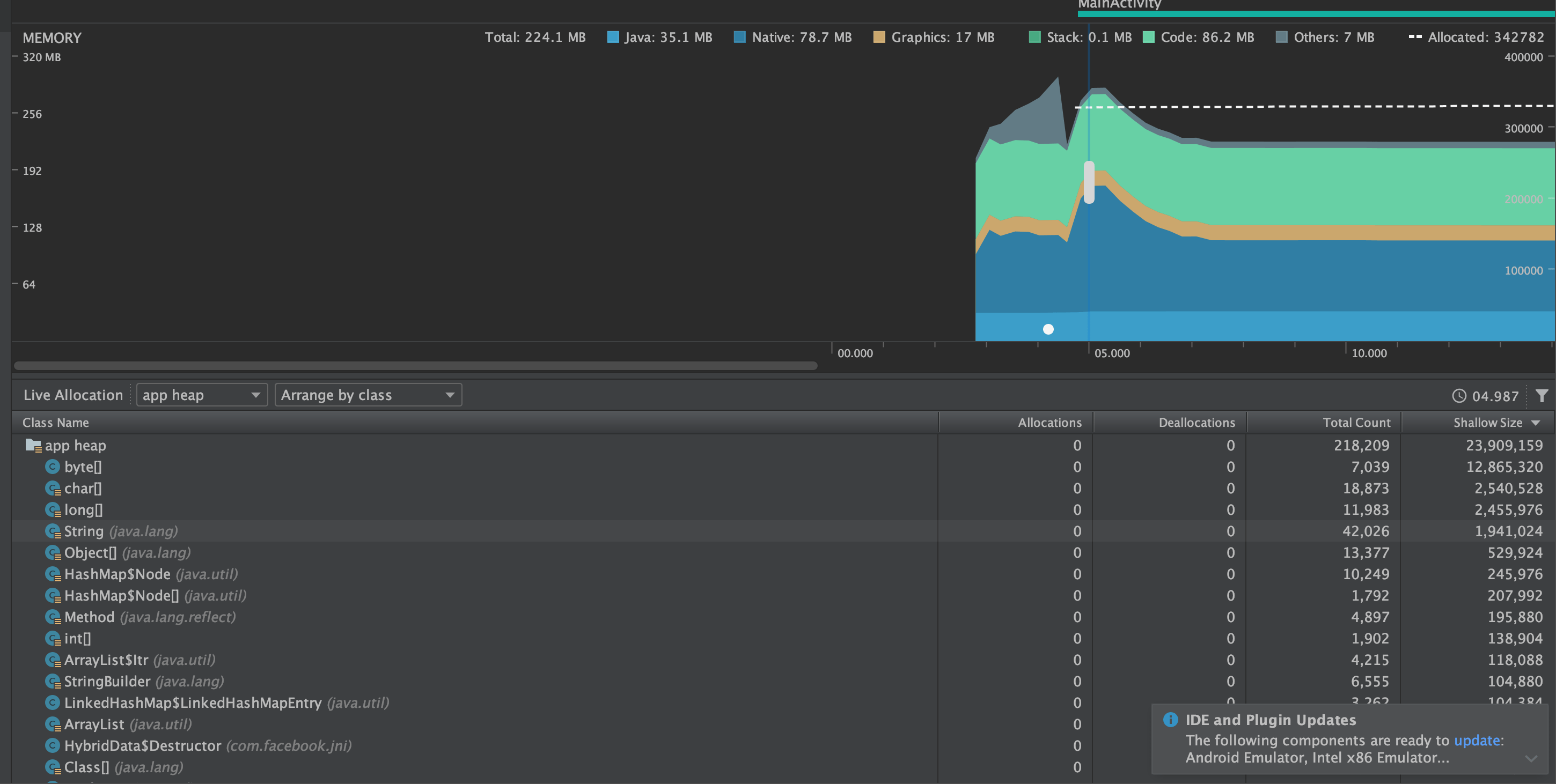Image resolution: width=1556 pixels, height=784 pixels.
Task: Click the Allocated: 342782 legend entry
Action: click(1476, 37)
